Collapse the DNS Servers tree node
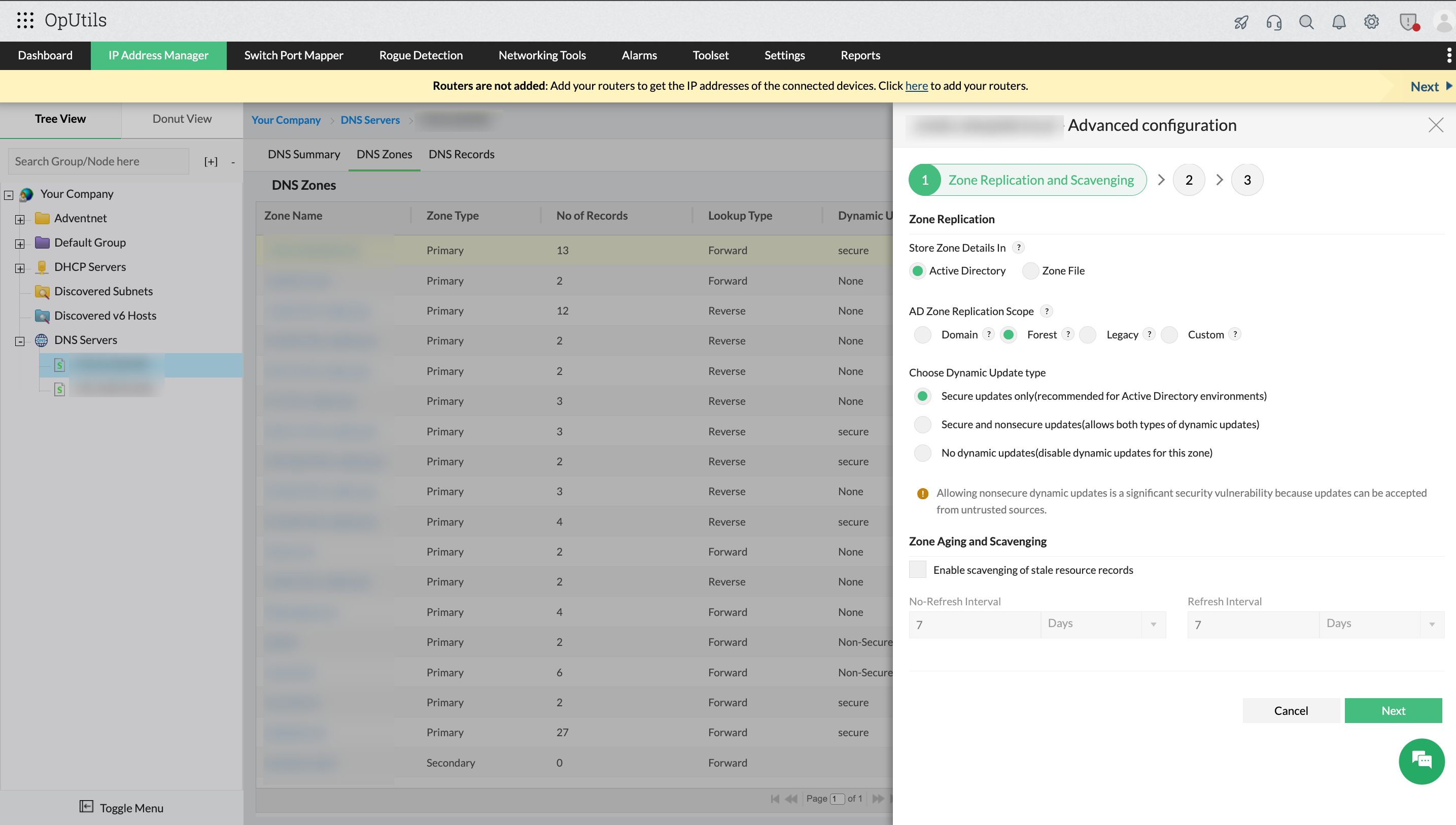 point(20,341)
